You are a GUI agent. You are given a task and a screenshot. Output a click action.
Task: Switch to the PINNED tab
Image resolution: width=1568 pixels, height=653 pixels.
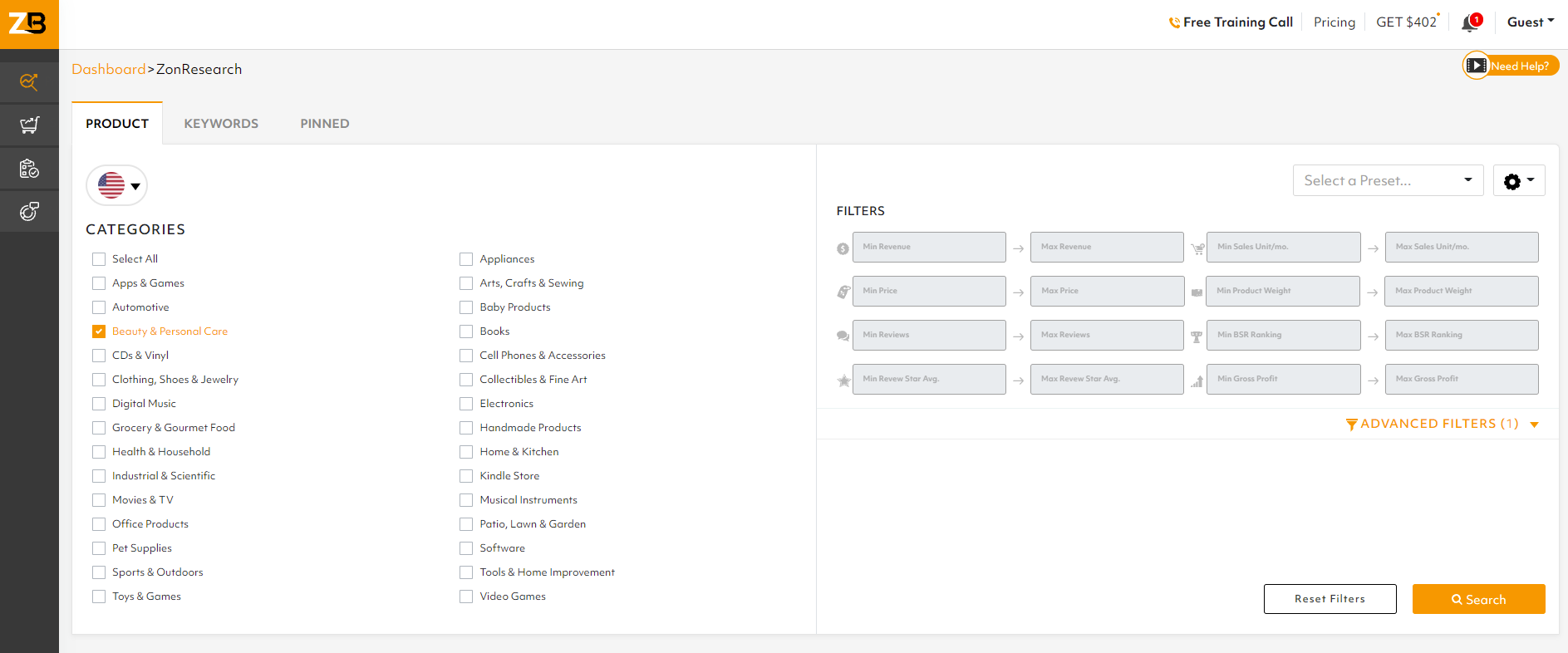[x=325, y=124]
